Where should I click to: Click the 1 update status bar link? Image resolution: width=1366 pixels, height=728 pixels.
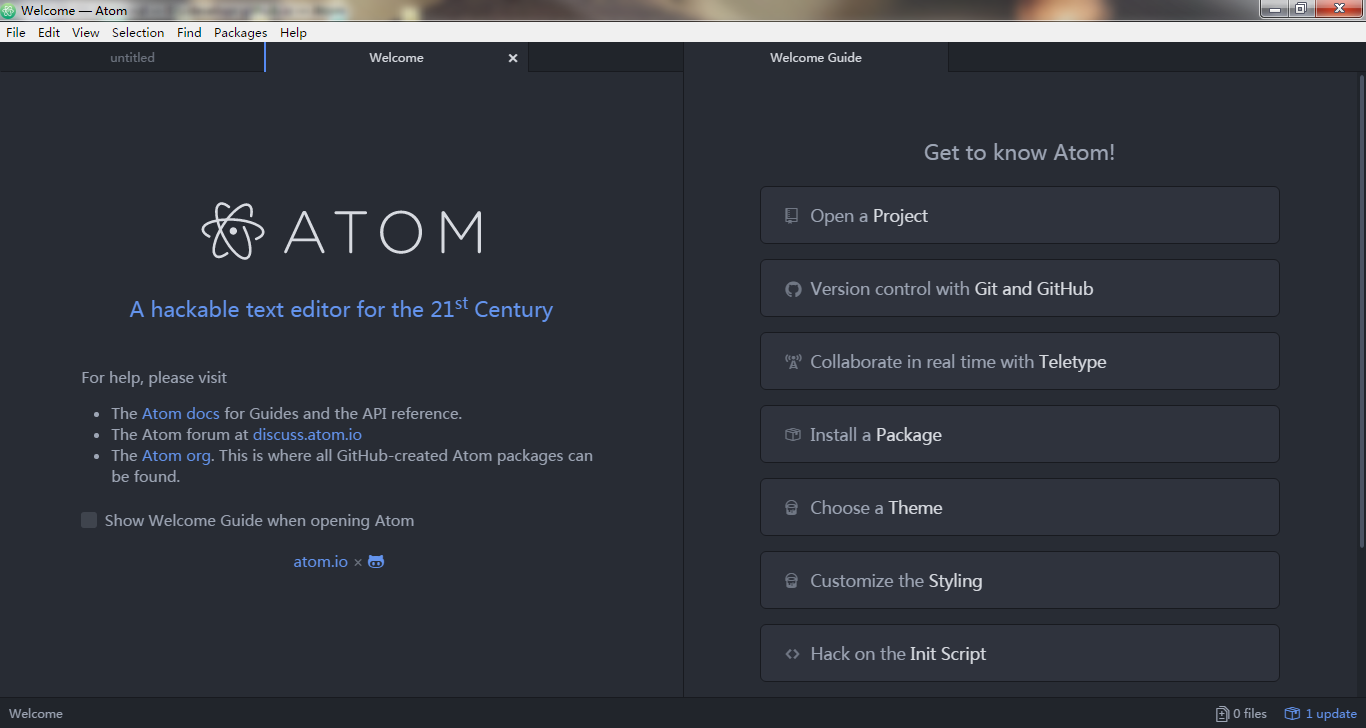click(x=1321, y=714)
